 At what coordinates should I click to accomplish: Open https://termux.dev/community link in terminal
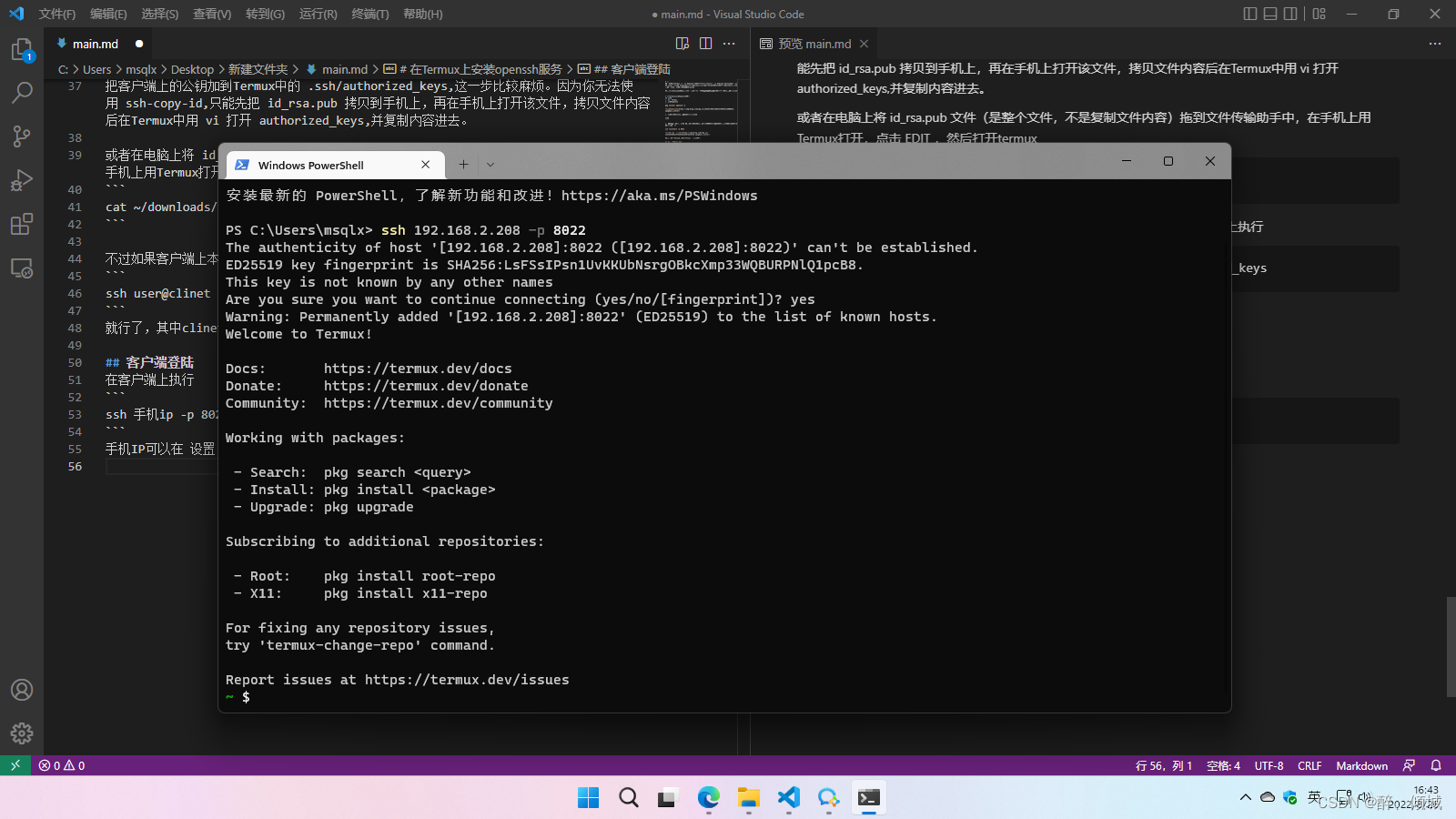pos(438,403)
